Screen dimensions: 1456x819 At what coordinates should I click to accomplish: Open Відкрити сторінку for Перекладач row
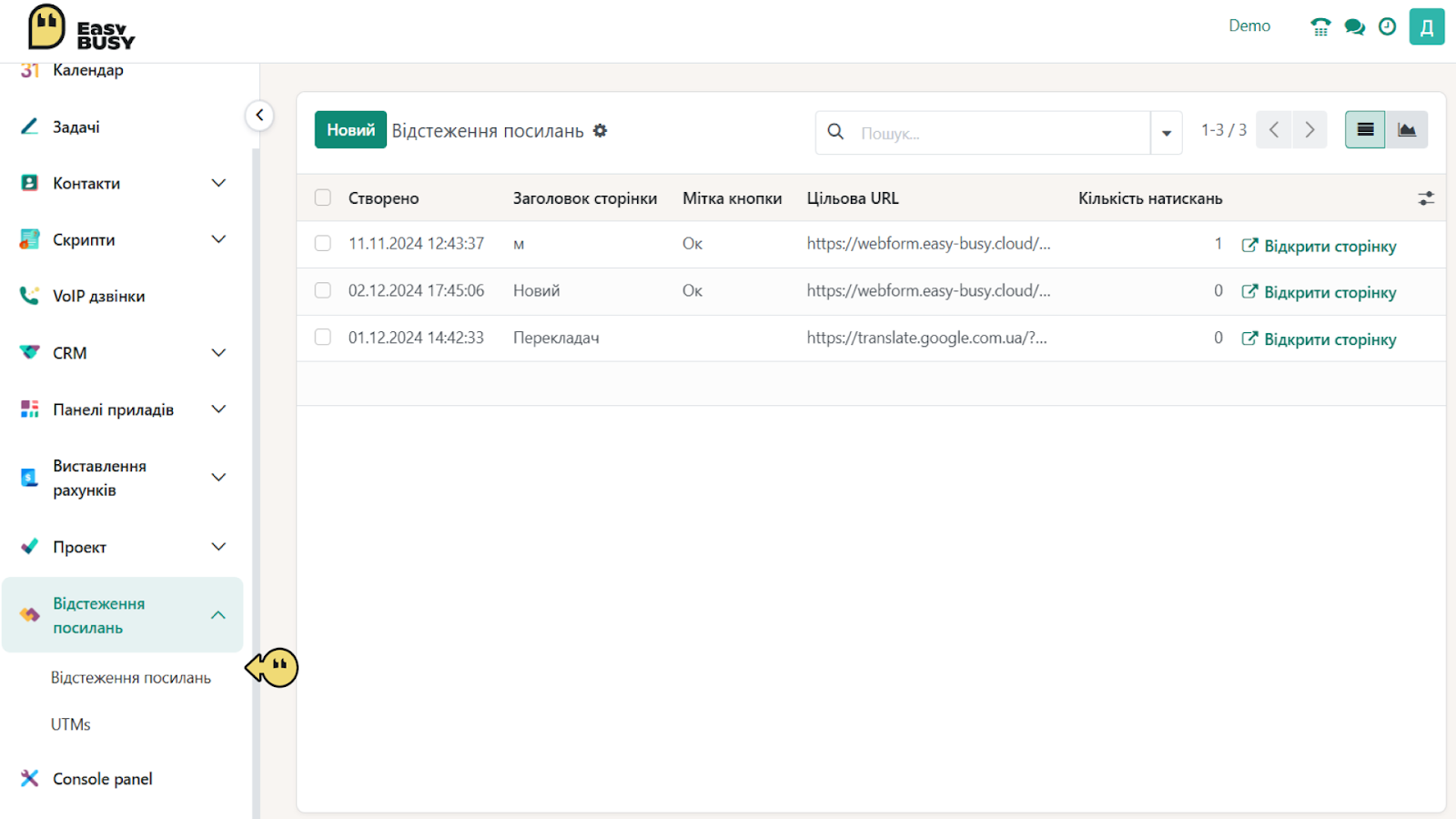coord(1319,339)
